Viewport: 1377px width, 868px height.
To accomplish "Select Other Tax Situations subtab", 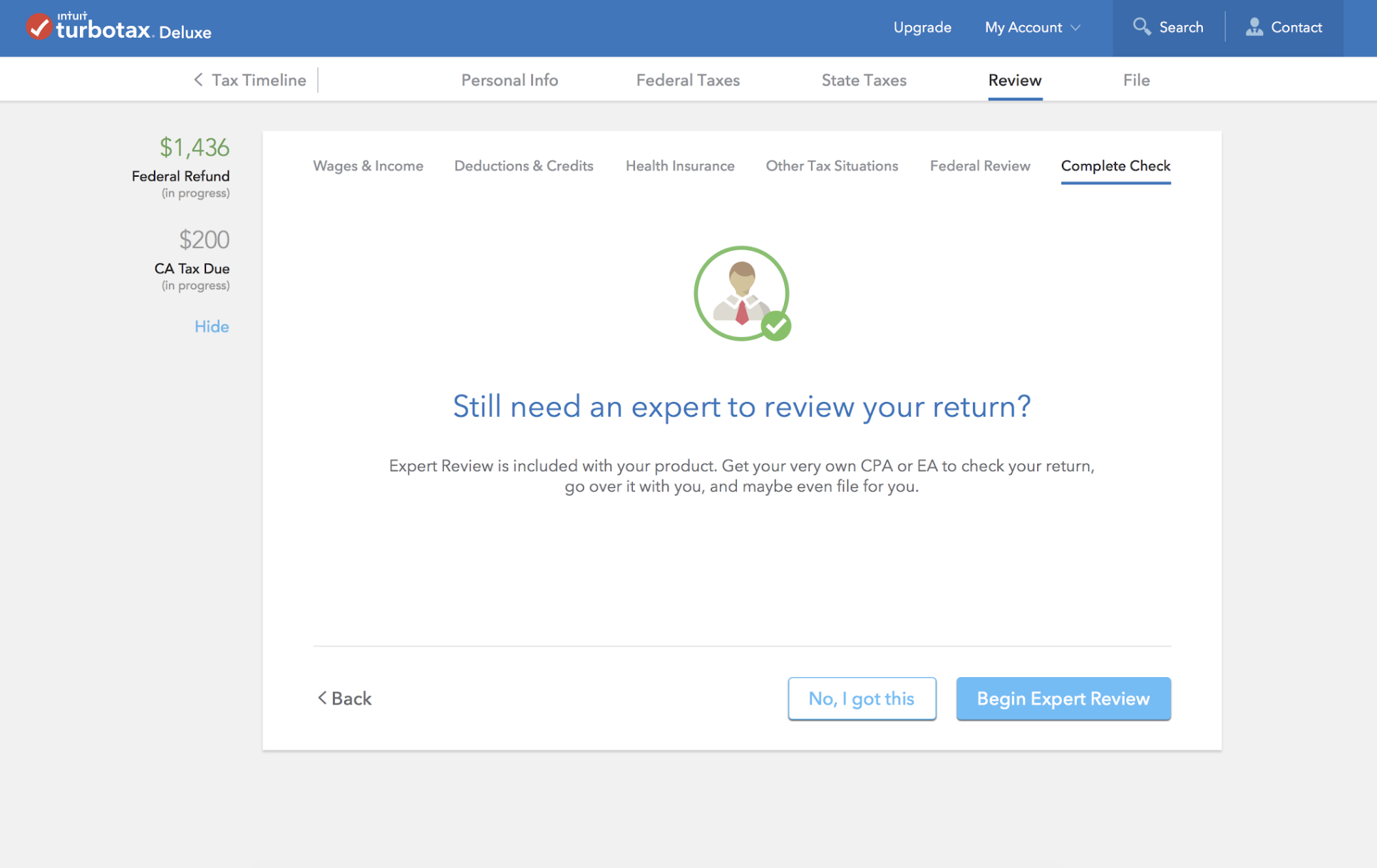I will [832, 166].
